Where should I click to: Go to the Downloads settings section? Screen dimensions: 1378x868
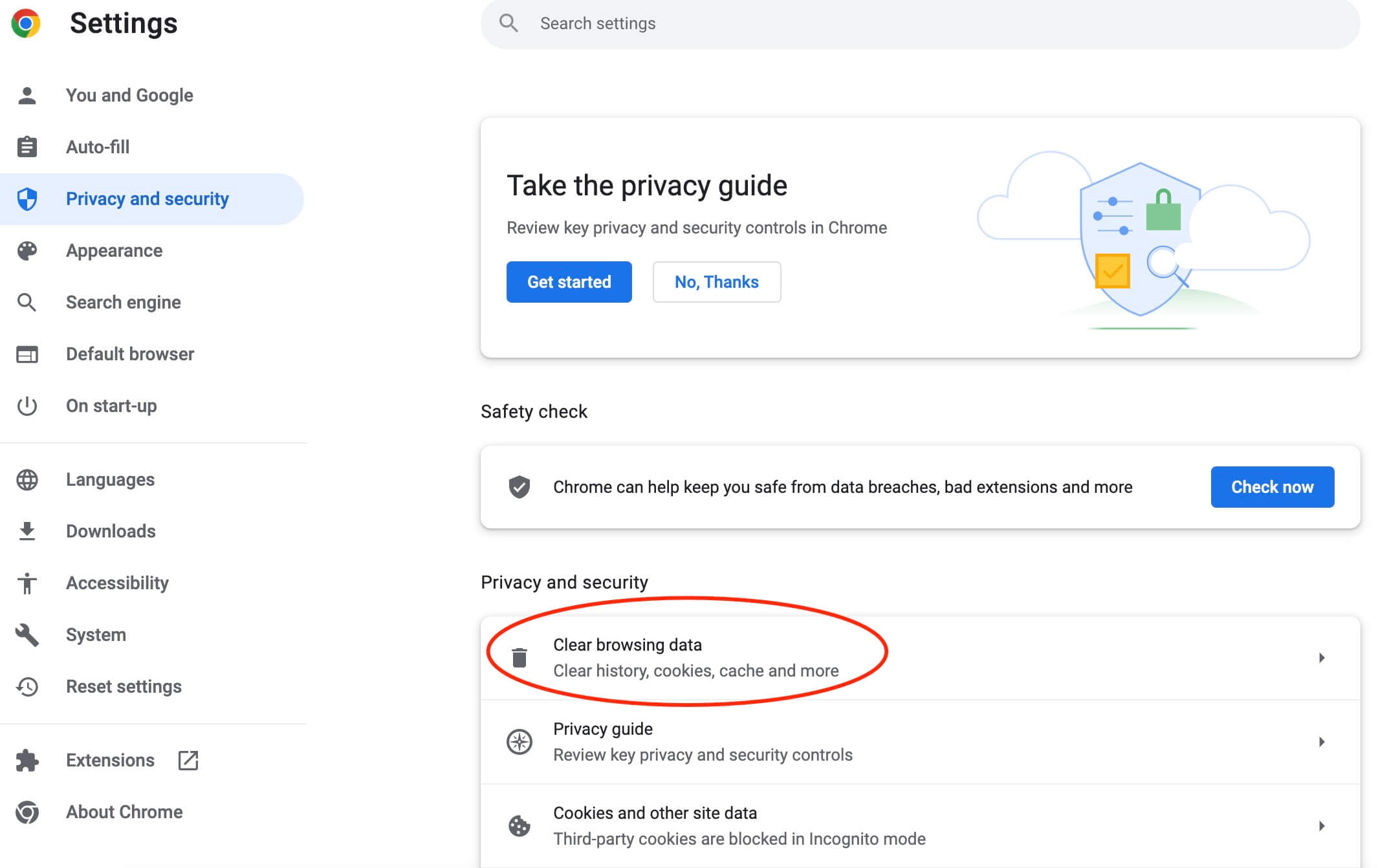[x=111, y=531]
